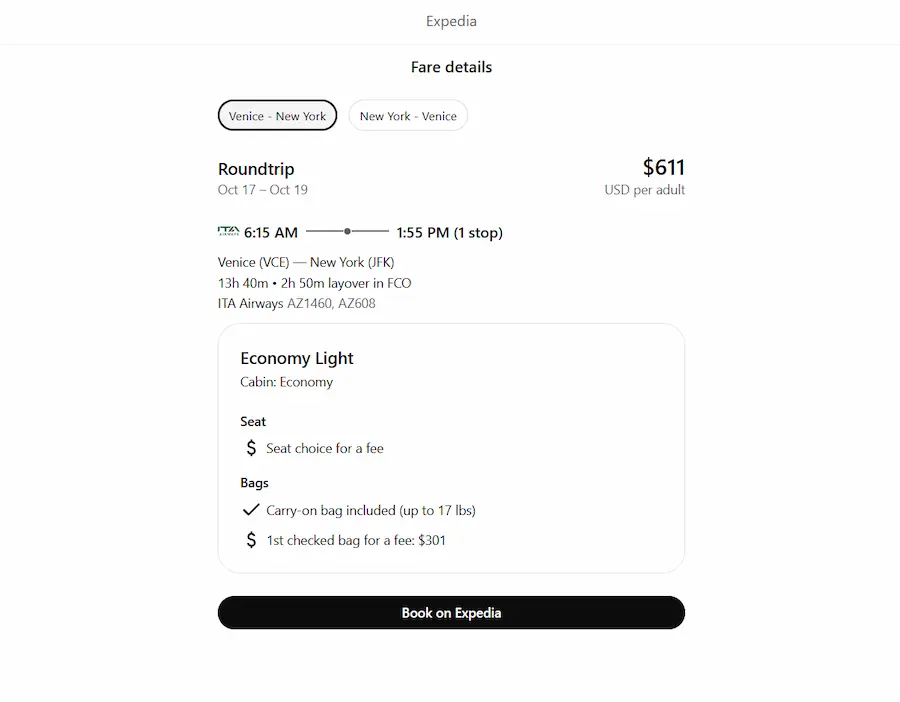
Task: Click the Economy Light fare title
Action: coord(297,358)
